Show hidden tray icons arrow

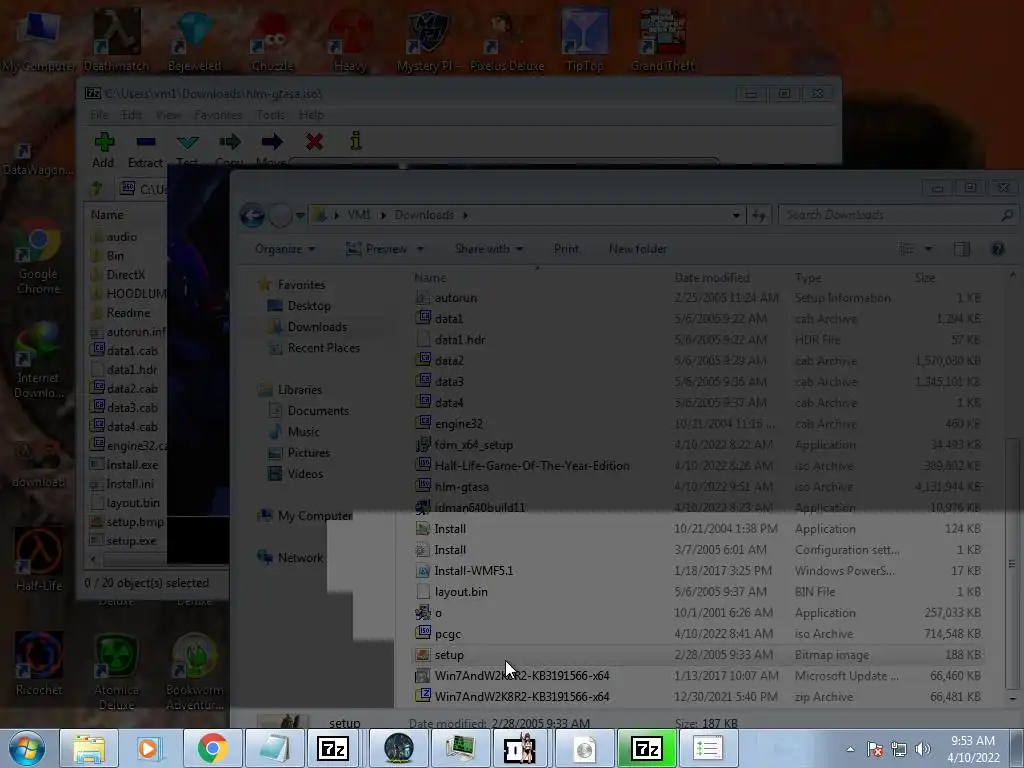[x=850, y=749]
